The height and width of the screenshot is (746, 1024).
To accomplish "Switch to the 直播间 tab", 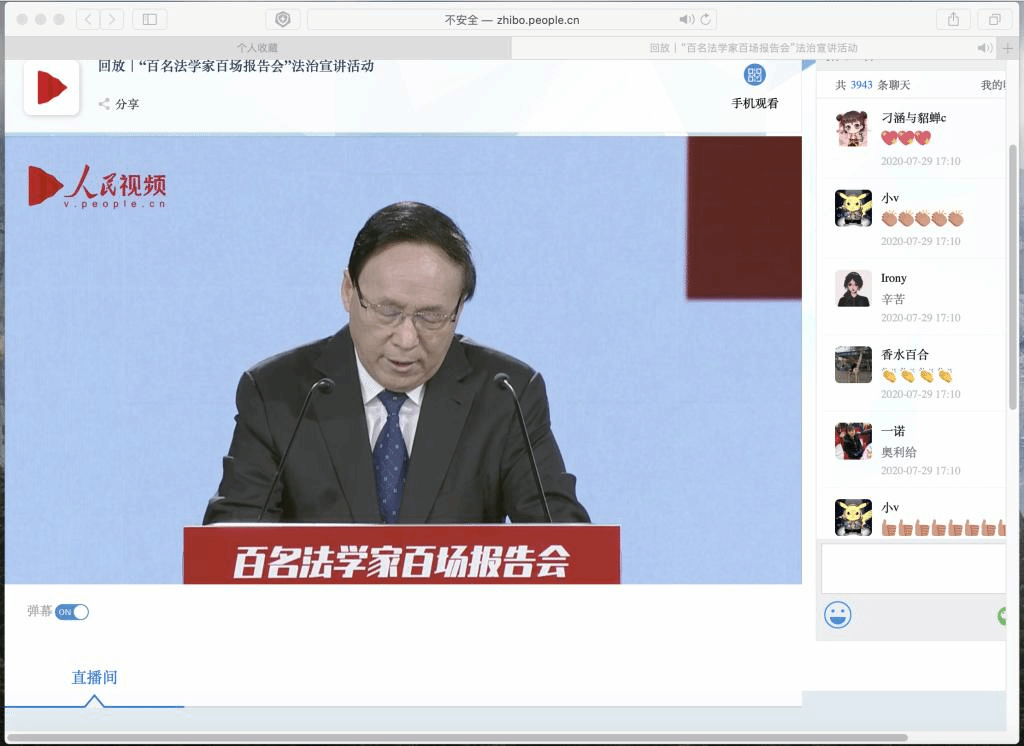I will point(94,678).
